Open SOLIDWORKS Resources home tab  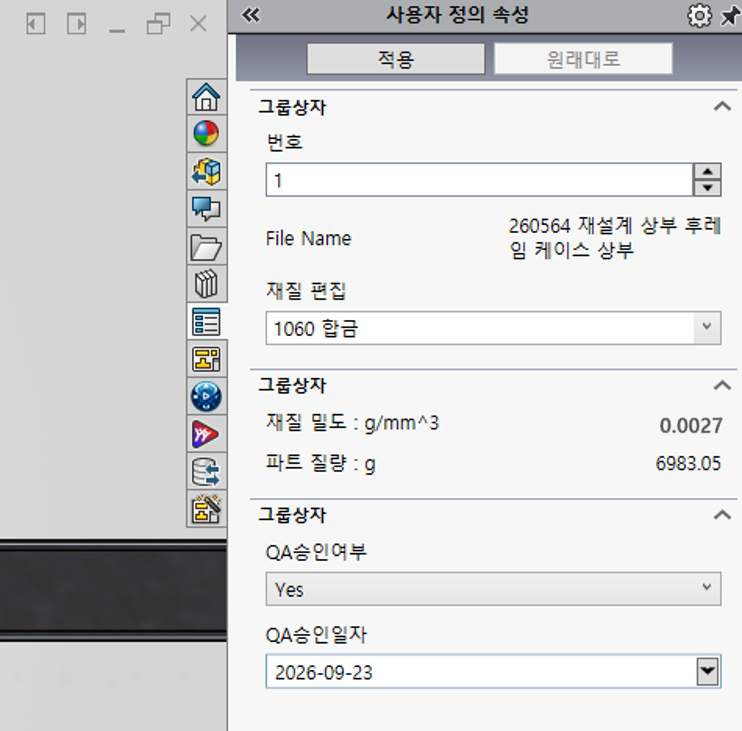pos(206,97)
